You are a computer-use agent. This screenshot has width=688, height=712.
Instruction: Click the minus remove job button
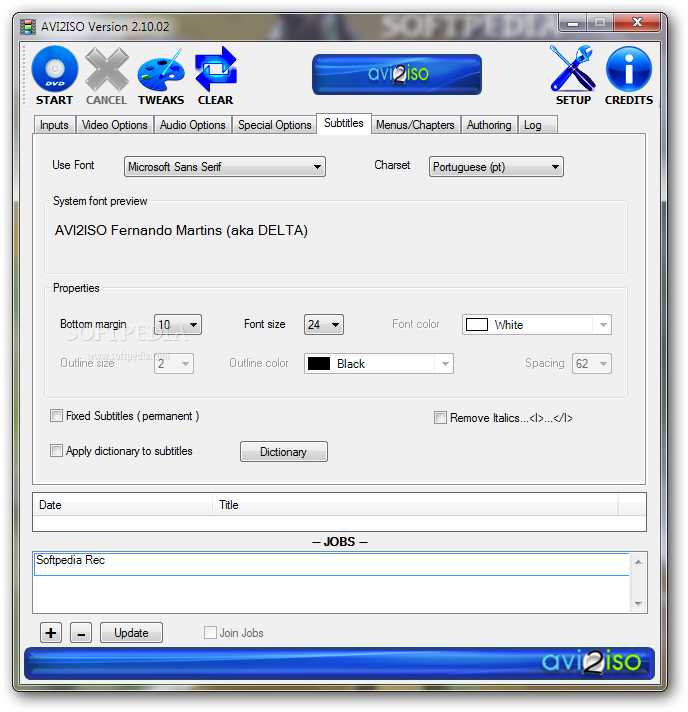[x=81, y=633]
